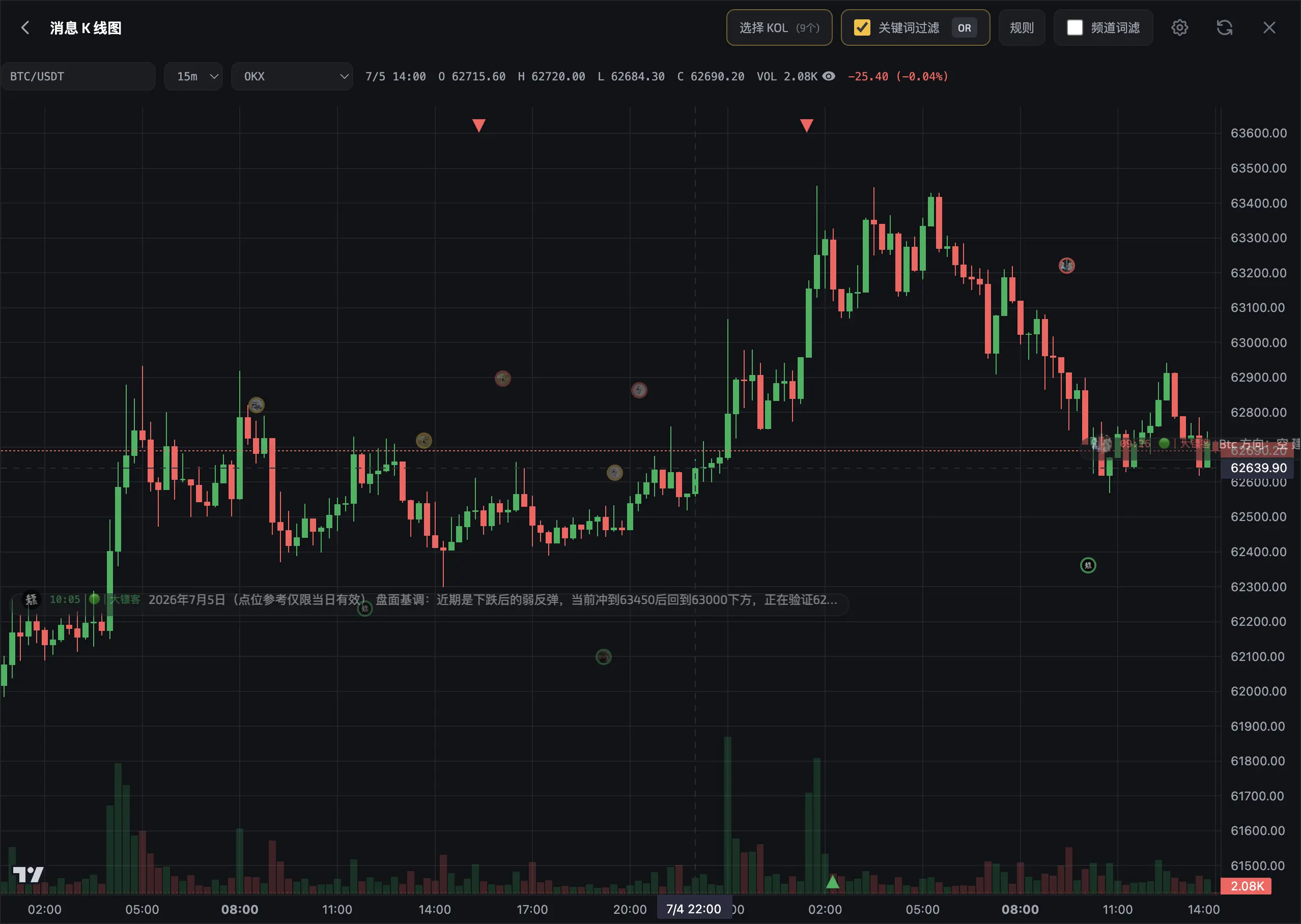The height and width of the screenshot is (924, 1301).
Task: Open the red-ringed avatar marker just after 20:00
Action: [639, 390]
